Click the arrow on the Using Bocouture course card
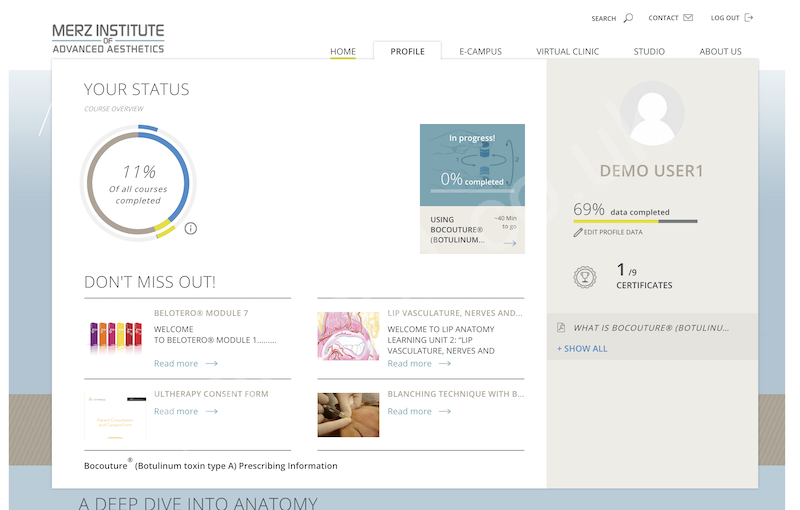Screen dimensions: 800x510 pos(510,243)
